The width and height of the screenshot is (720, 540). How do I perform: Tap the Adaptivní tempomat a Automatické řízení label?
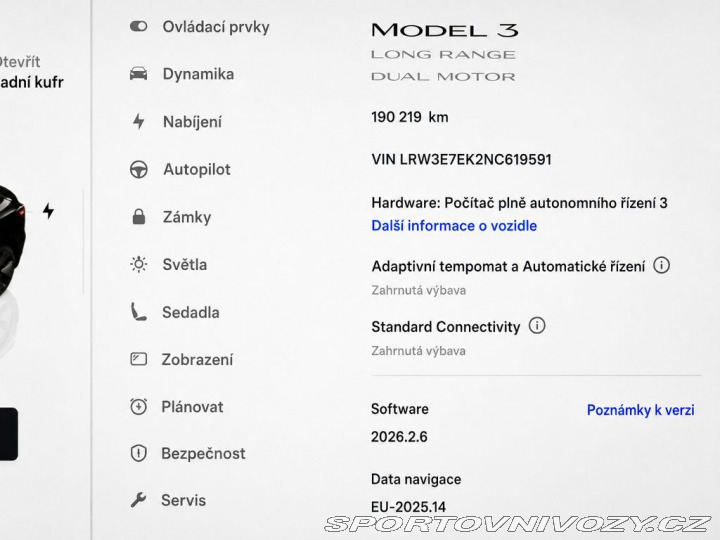[508, 266]
